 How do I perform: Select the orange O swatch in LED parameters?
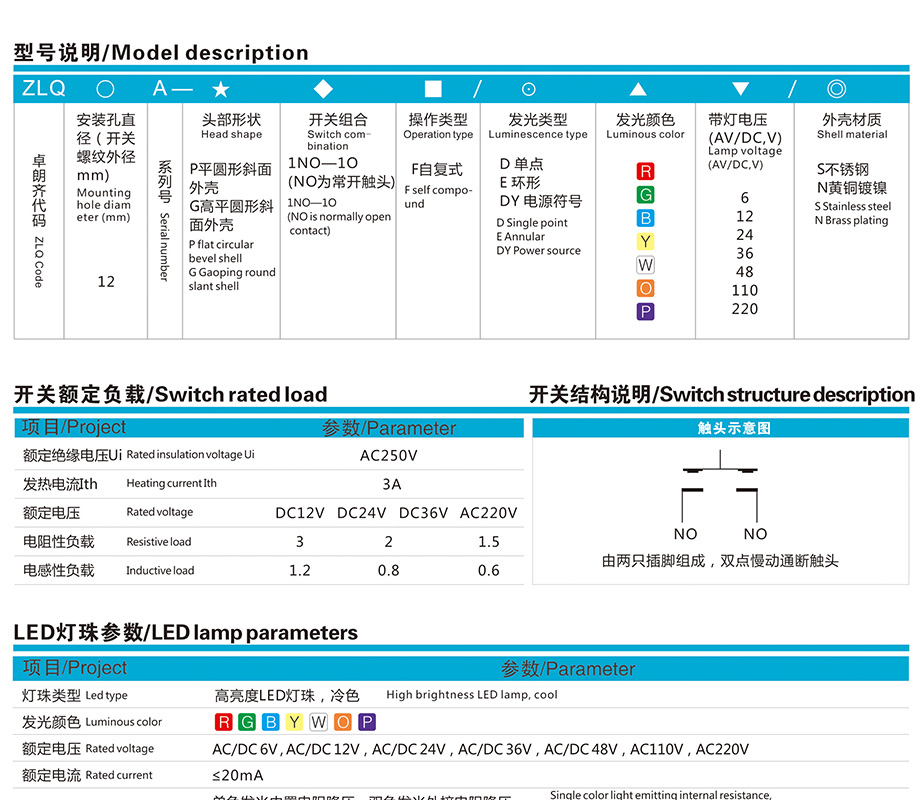[x=343, y=722]
